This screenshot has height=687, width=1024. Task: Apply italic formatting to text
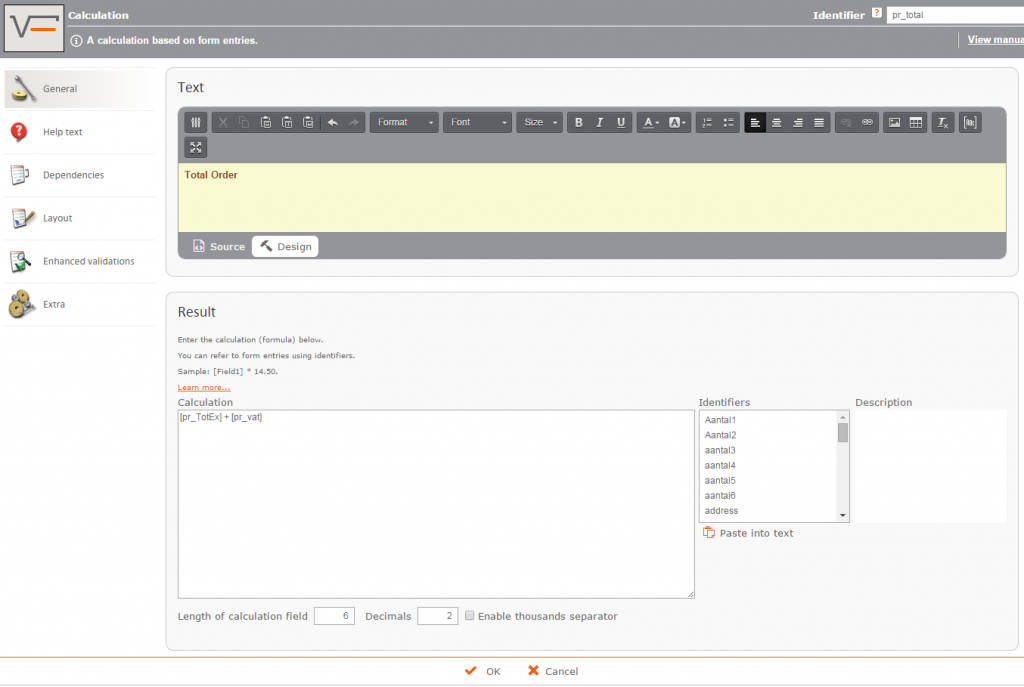point(600,122)
